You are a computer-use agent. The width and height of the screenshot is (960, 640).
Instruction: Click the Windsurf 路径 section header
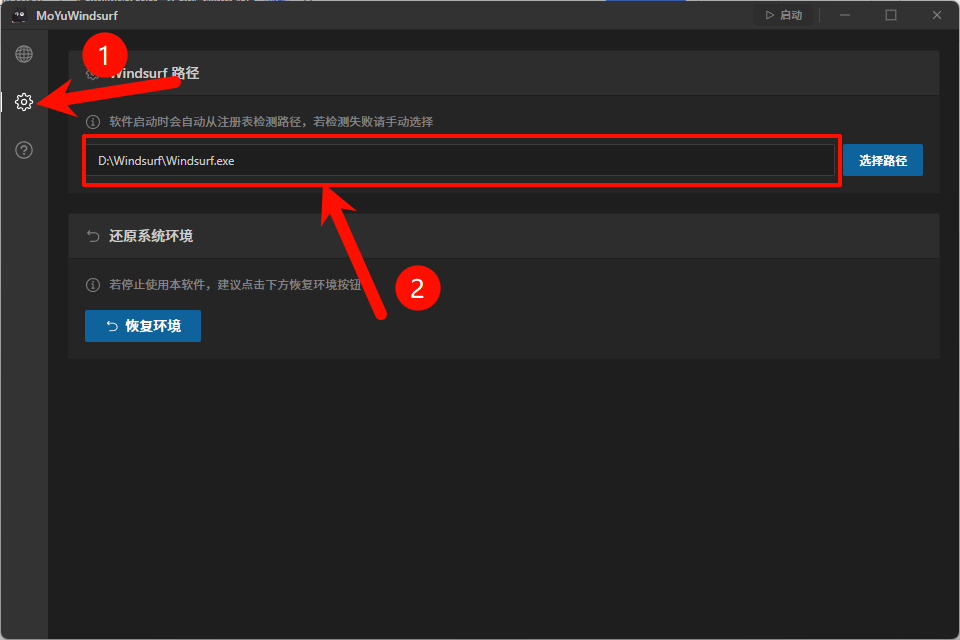tap(154, 73)
